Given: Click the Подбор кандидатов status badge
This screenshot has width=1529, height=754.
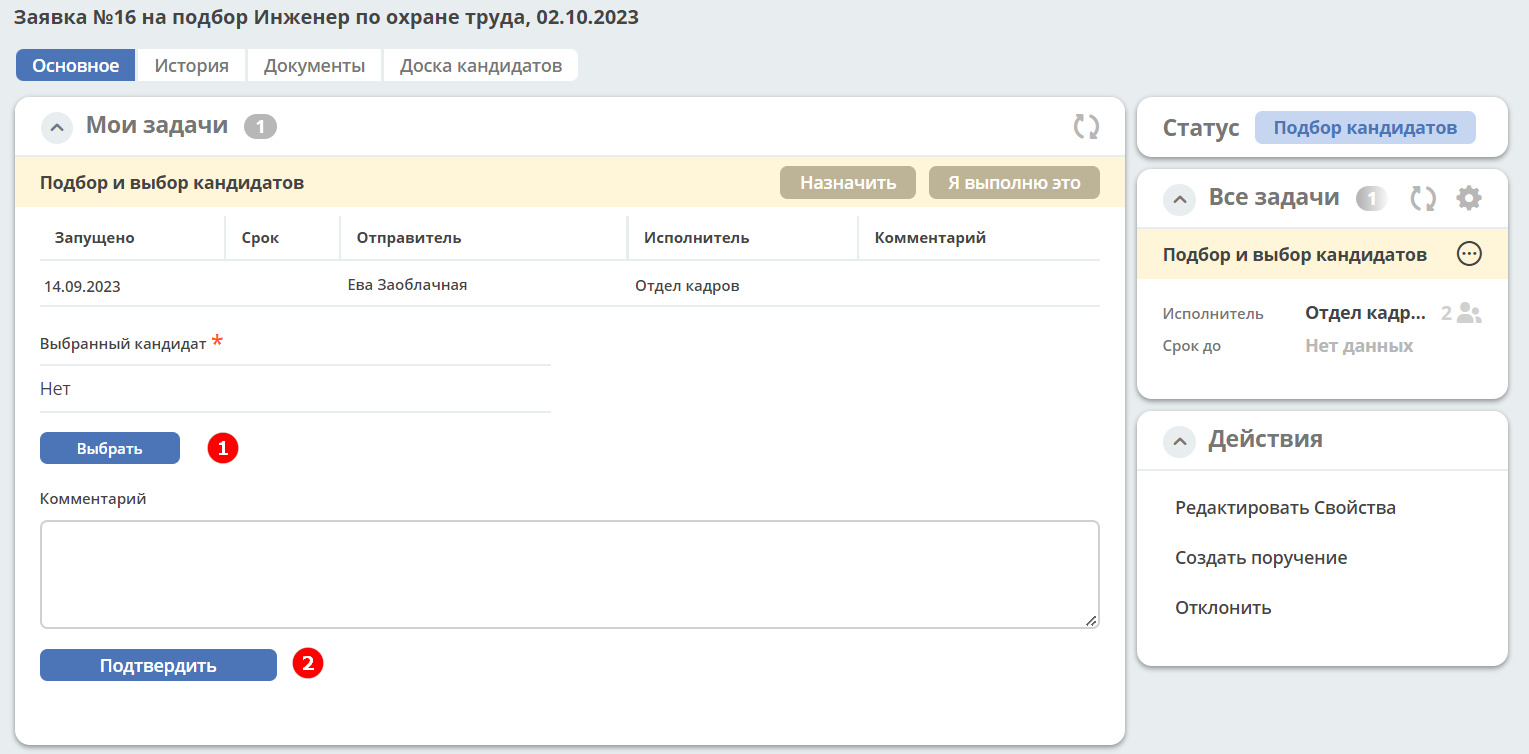Looking at the screenshot, I should click(1365, 128).
